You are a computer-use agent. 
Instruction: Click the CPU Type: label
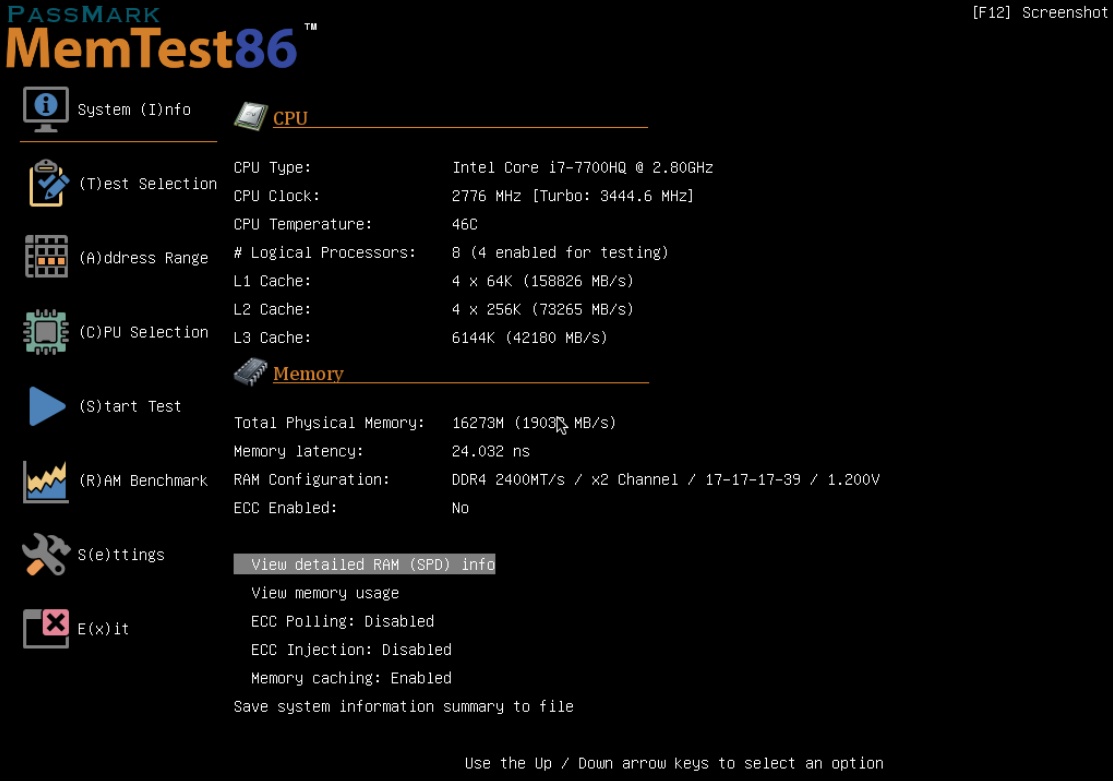point(273,168)
